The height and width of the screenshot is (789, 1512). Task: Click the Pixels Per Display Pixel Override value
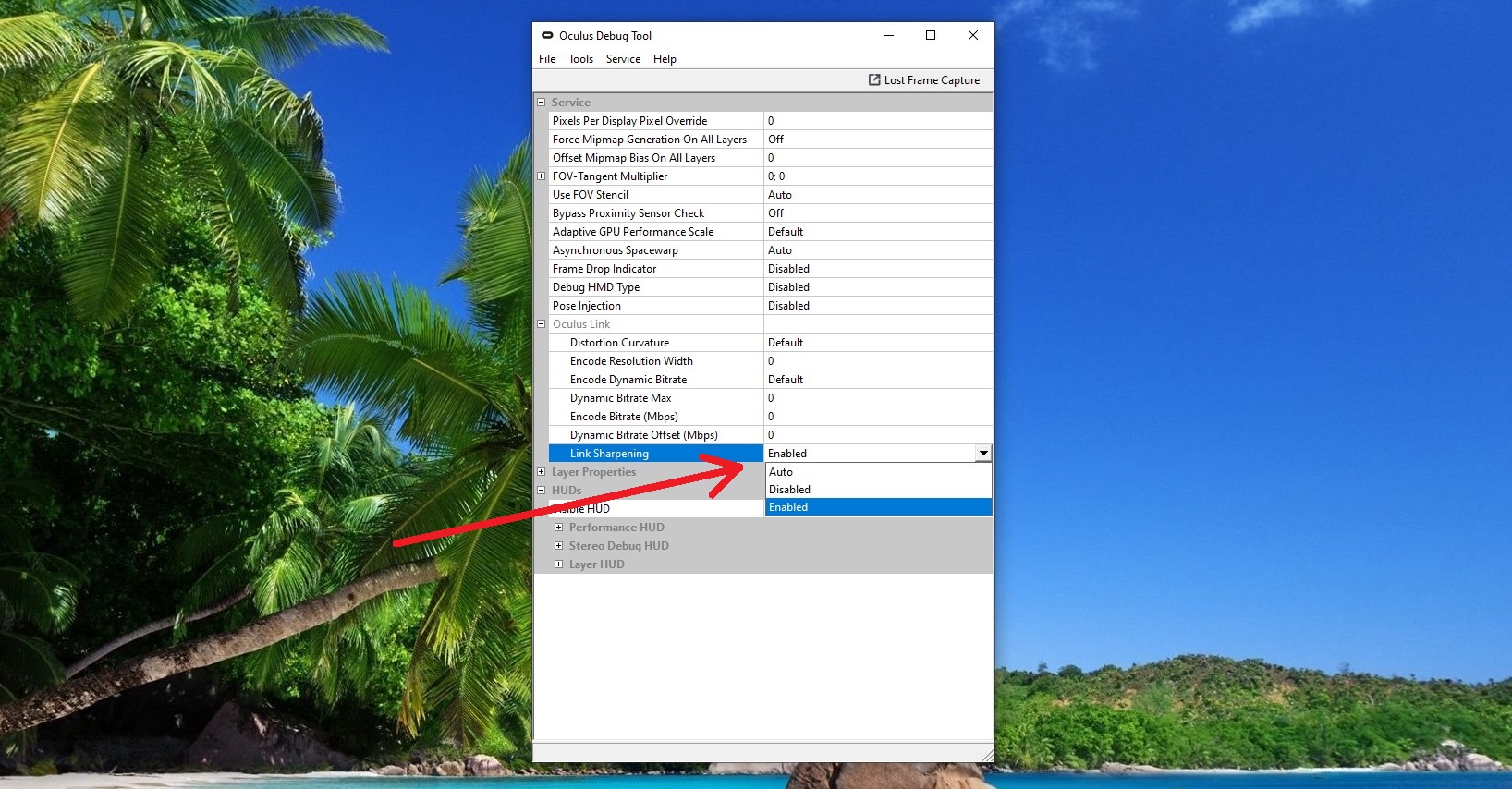point(878,121)
